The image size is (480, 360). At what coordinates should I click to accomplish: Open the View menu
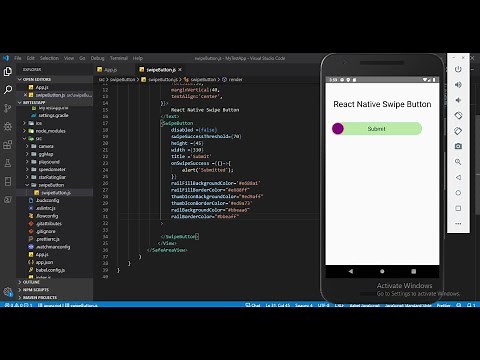click(x=69, y=58)
